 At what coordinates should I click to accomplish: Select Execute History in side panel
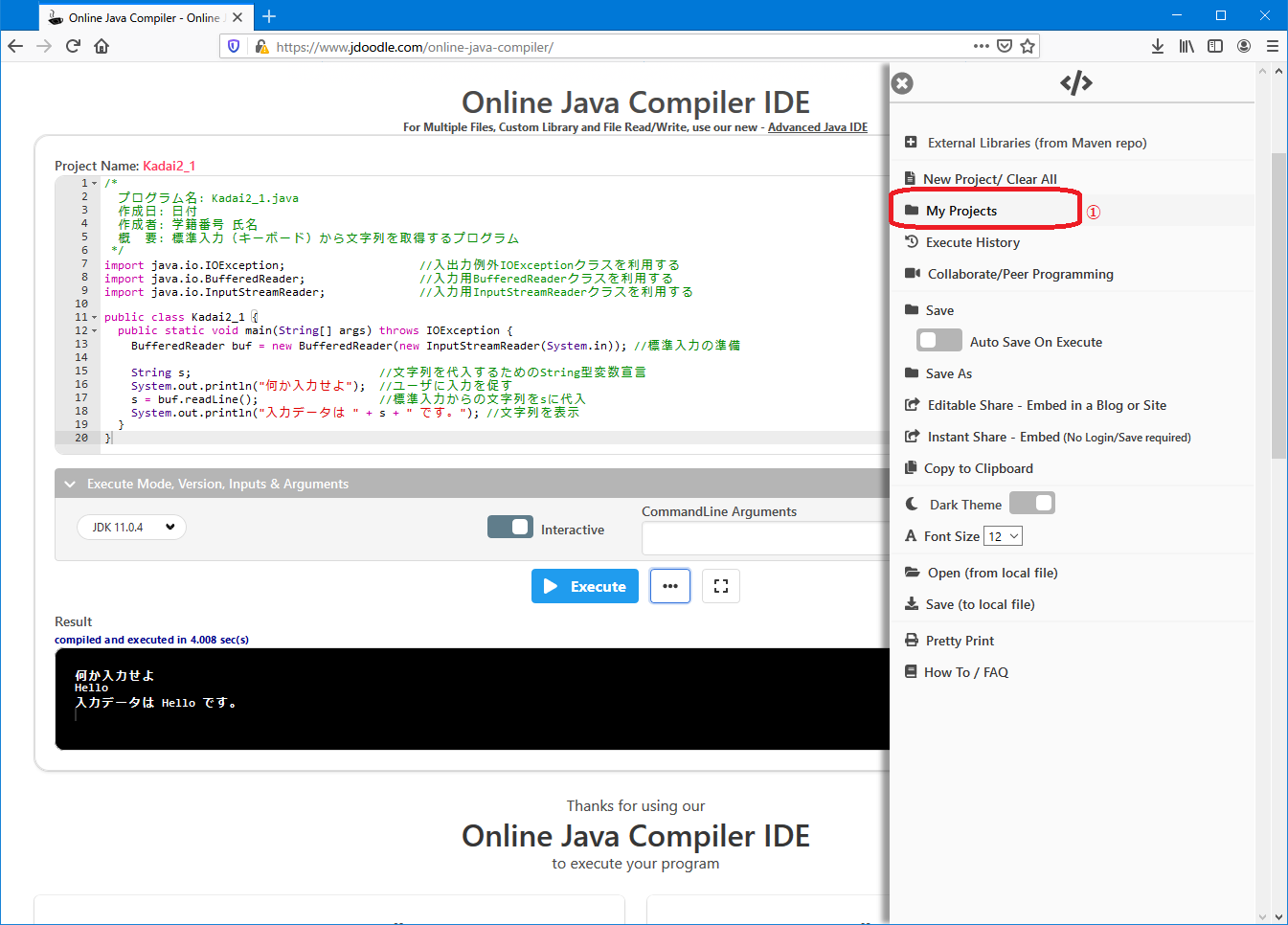[972, 243]
